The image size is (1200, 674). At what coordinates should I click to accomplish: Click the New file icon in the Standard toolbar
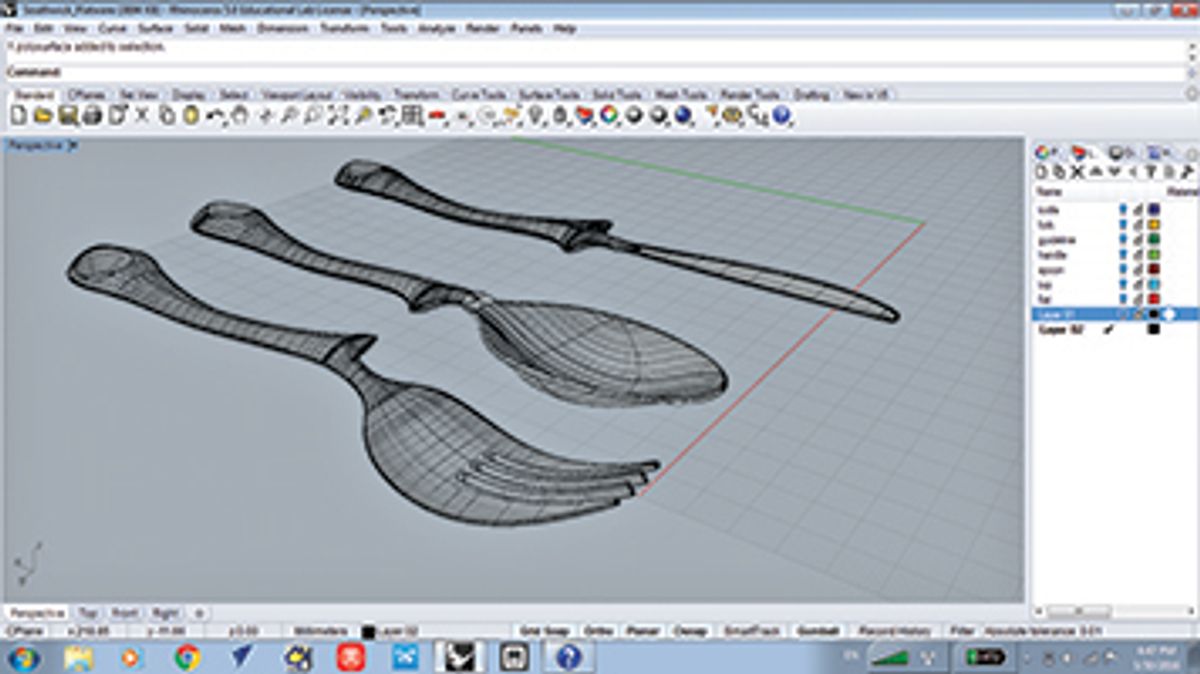[x=18, y=116]
